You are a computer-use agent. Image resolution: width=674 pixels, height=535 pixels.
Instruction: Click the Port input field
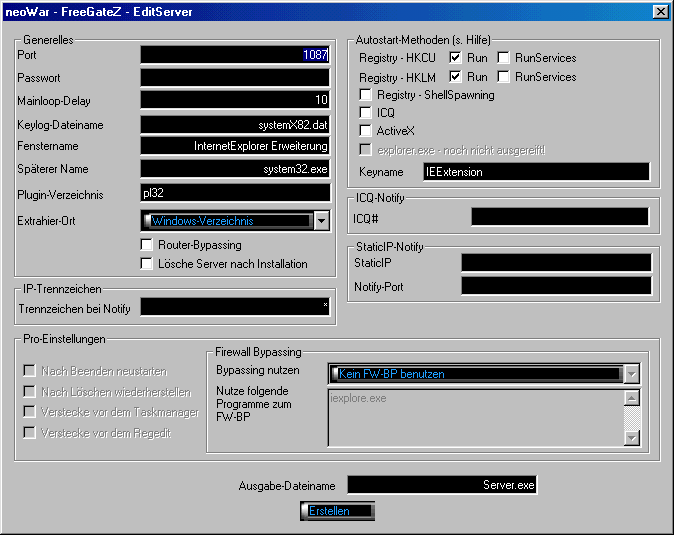click(235, 55)
